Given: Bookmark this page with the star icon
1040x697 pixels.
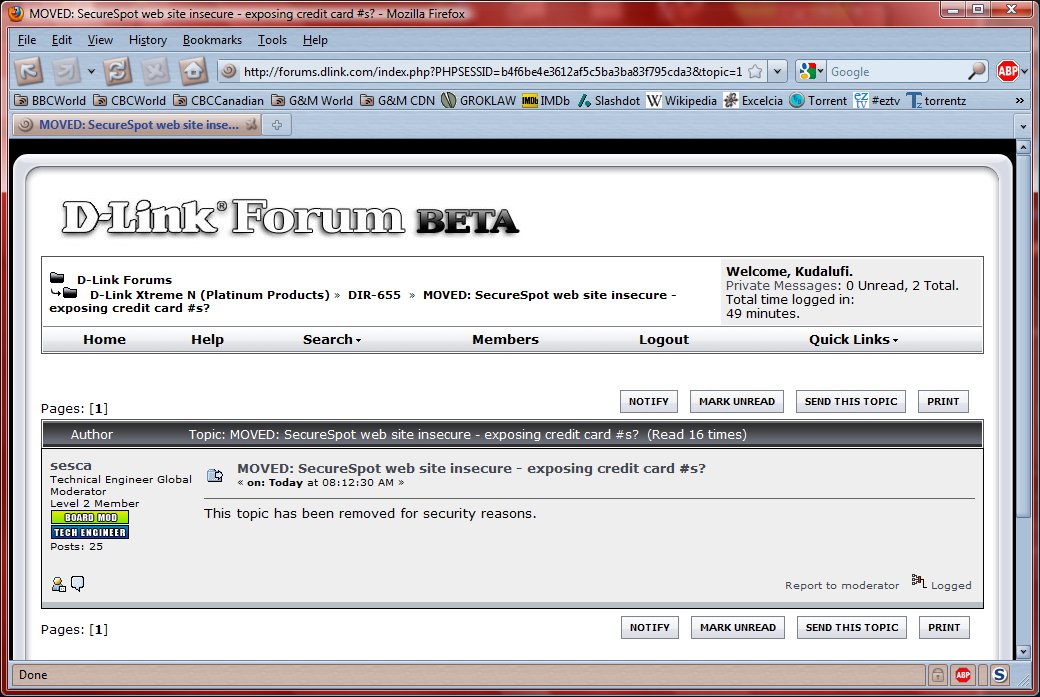Looking at the screenshot, I should pos(755,71).
